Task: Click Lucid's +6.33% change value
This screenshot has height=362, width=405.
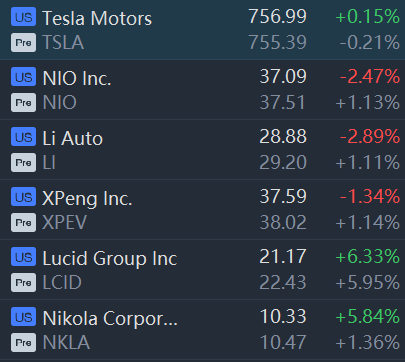Action: (368, 256)
